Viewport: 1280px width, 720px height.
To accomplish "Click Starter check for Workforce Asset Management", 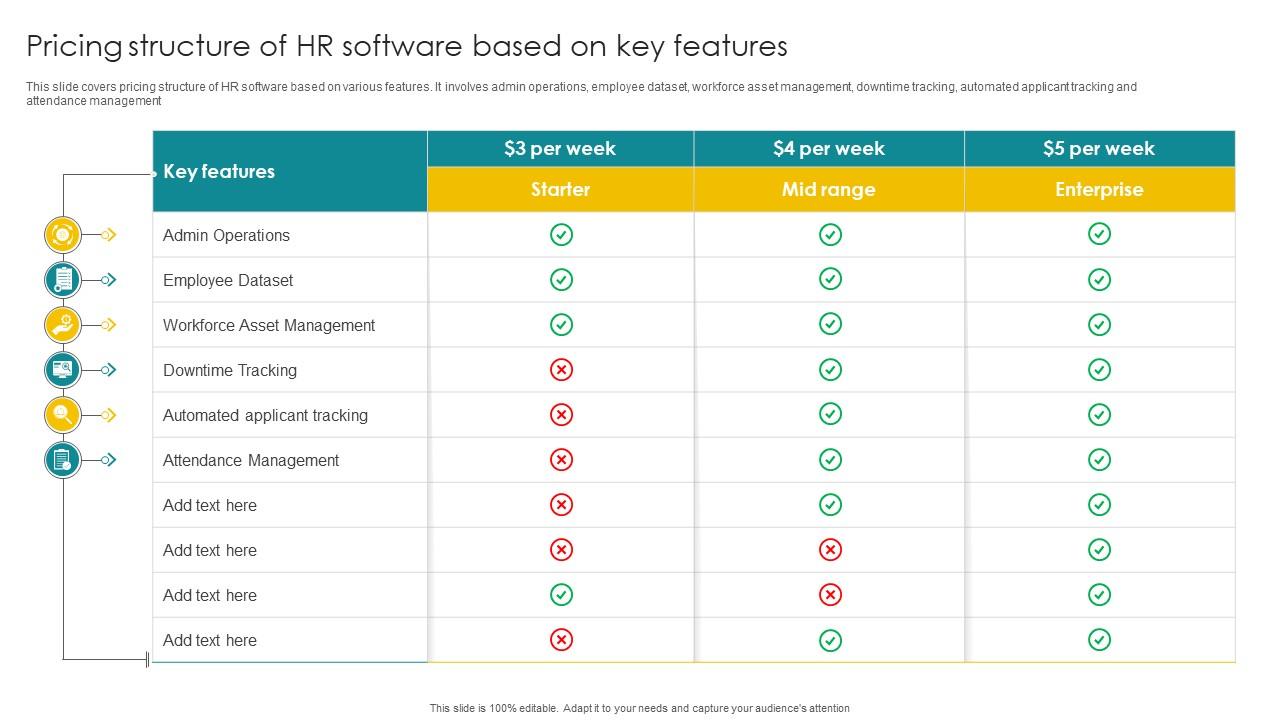I will point(562,325).
